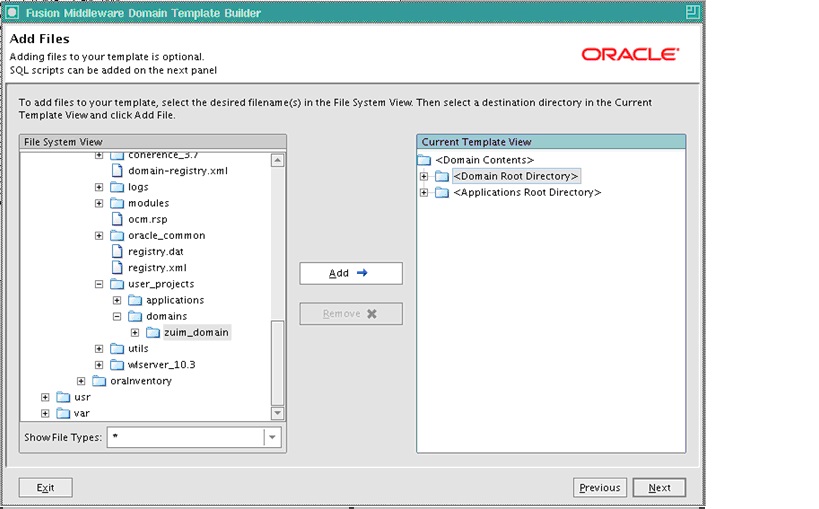Image resolution: width=819 pixels, height=509 pixels.
Task: Click the logs folder icon
Action: pos(117,187)
